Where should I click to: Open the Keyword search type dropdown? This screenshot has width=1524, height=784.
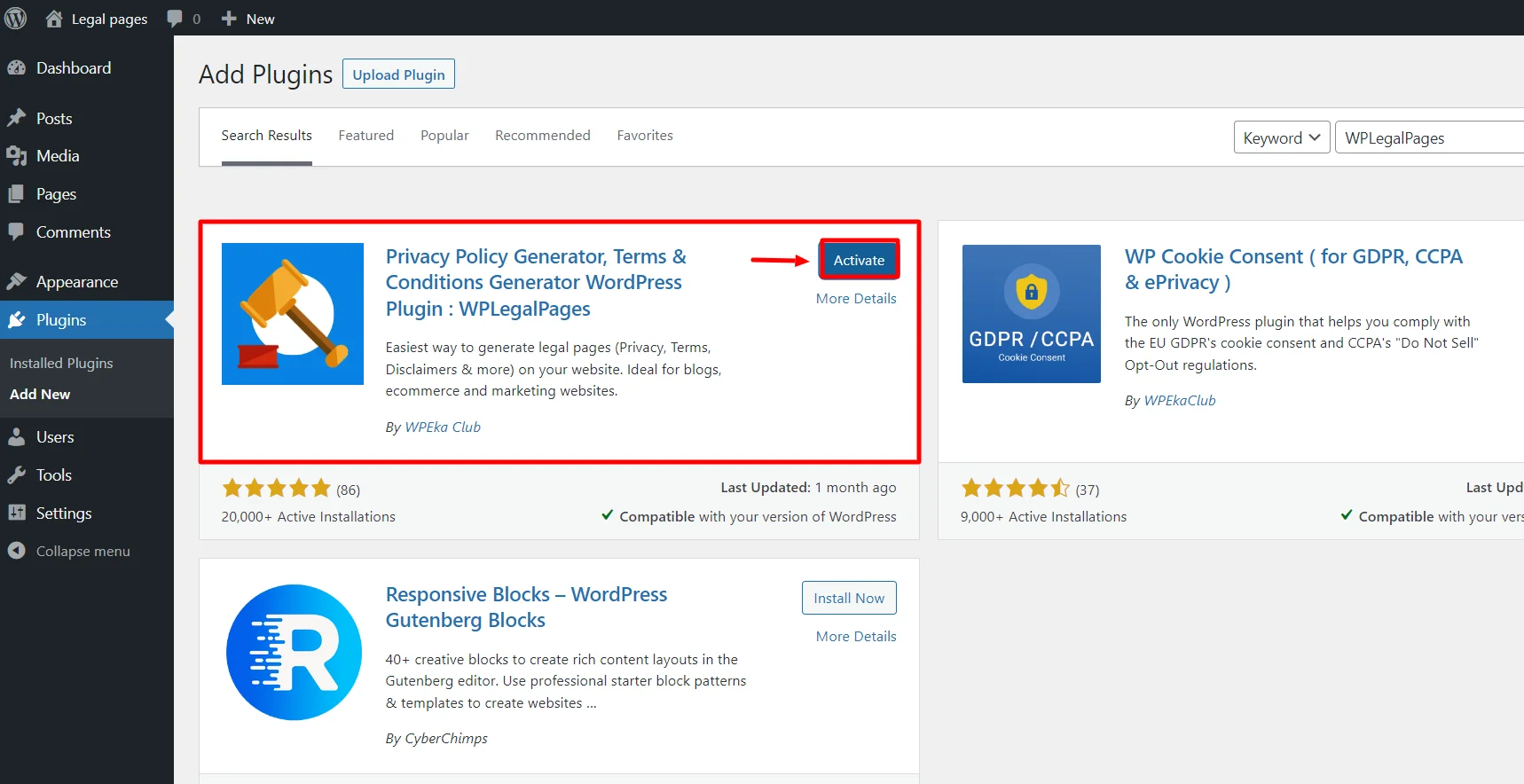click(x=1281, y=137)
